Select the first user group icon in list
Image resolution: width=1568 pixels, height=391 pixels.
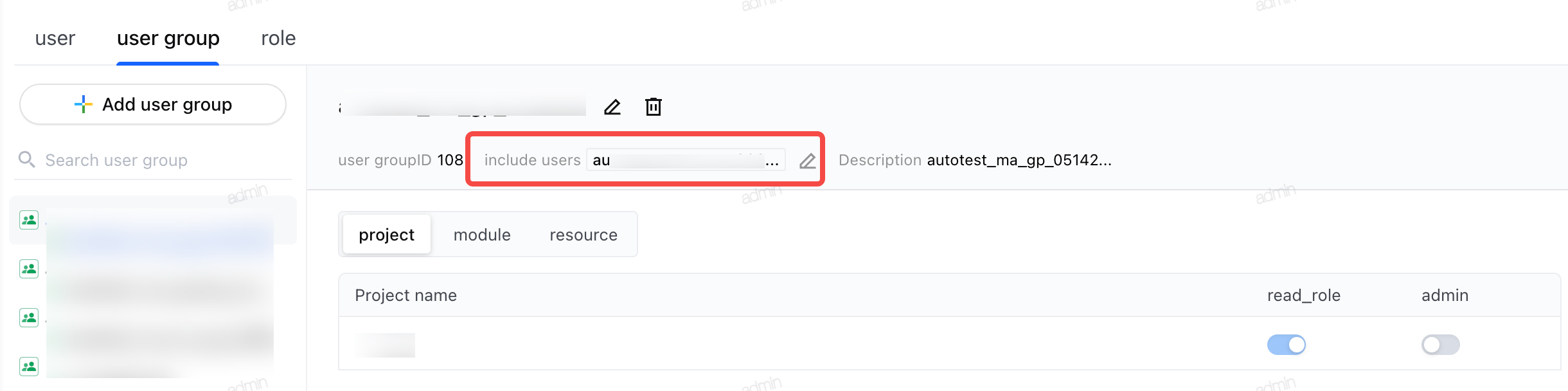coord(29,220)
